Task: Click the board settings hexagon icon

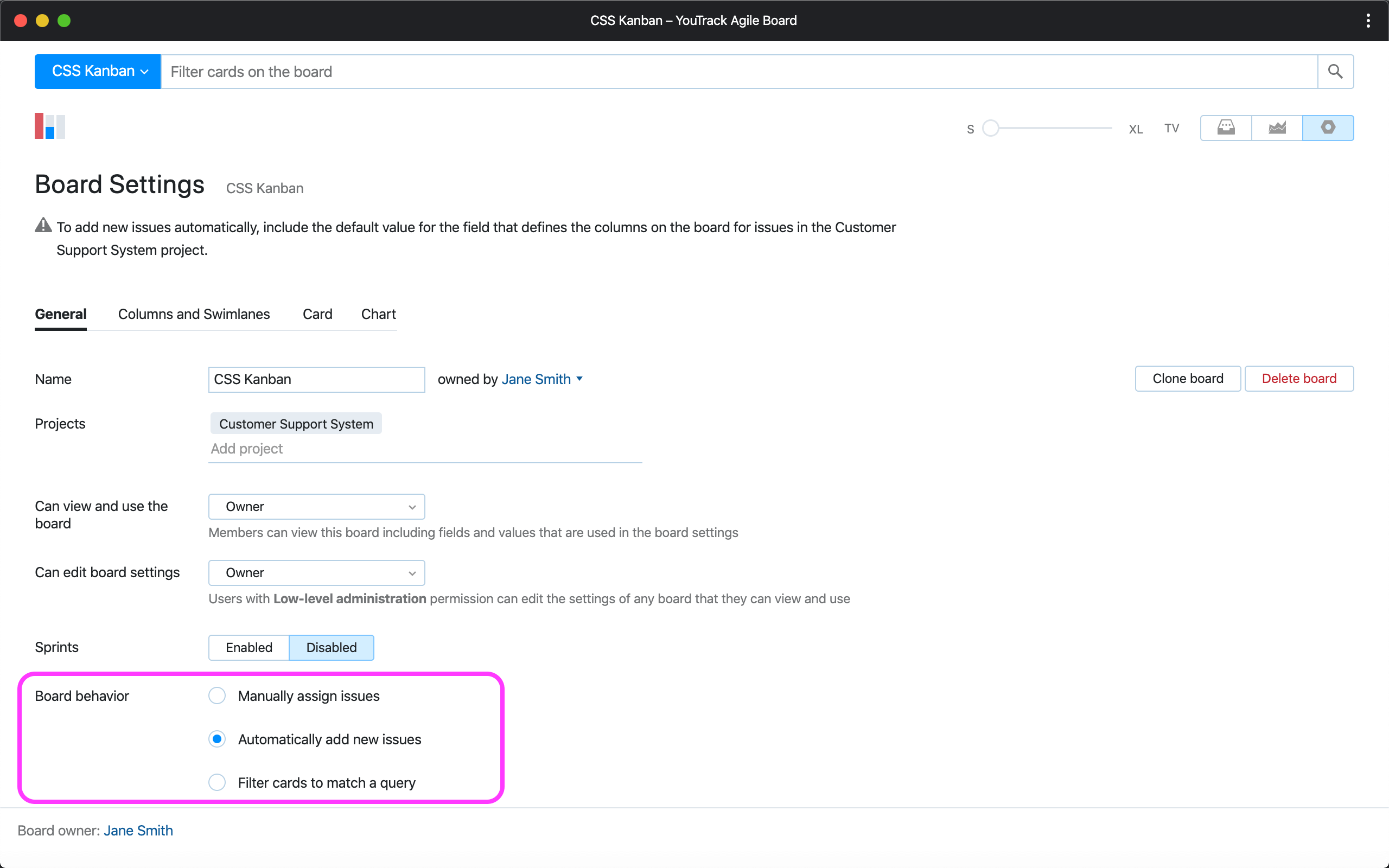Action: coord(1328,127)
